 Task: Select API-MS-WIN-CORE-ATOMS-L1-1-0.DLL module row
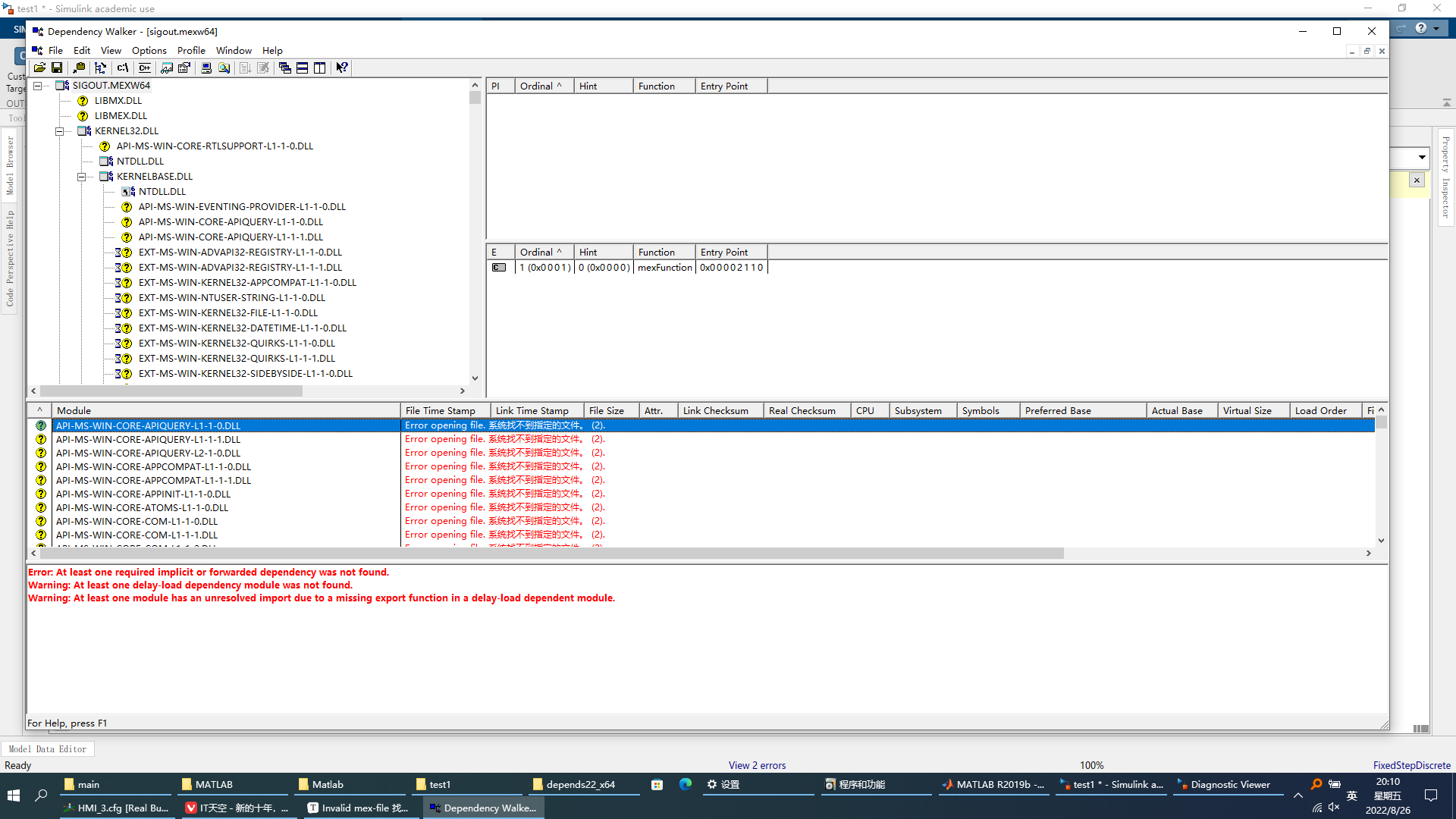[x=142, y=508]
